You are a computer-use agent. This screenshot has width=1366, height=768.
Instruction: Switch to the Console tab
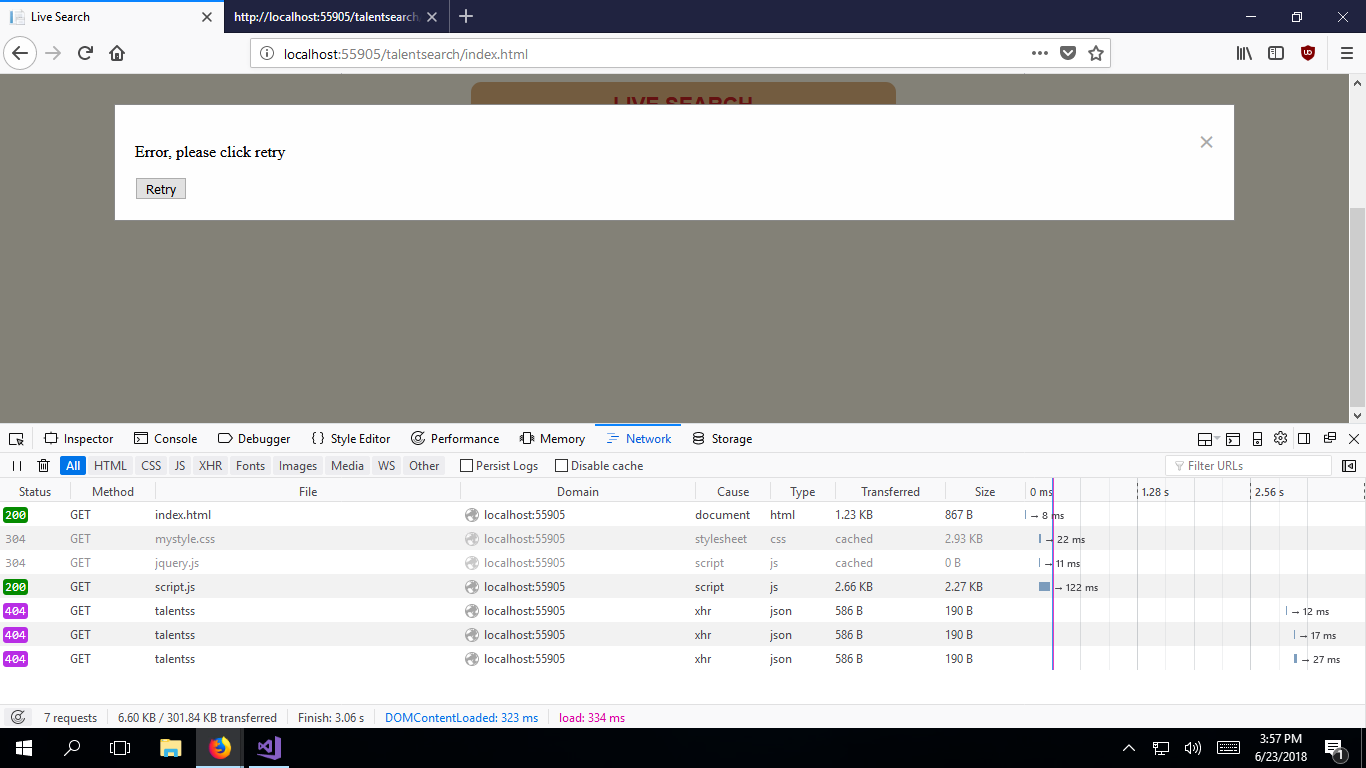coord(165,439)
